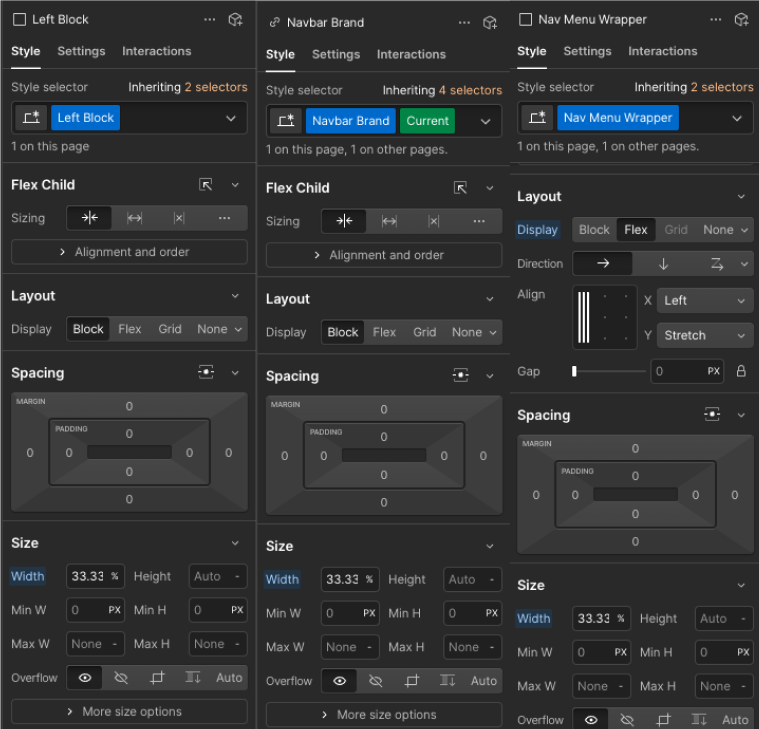Viewport: 759px width, 729px height.
Task: Open the three-dot menu in Nav Menu Wrapper panel
Action: click(x=715, y=20)
